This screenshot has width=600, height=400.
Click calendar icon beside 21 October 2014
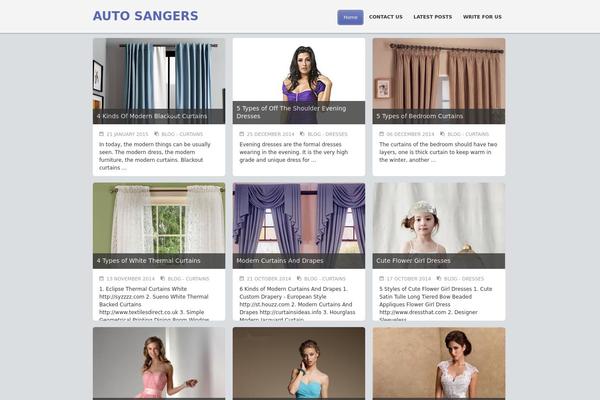(x=242, y=279)
